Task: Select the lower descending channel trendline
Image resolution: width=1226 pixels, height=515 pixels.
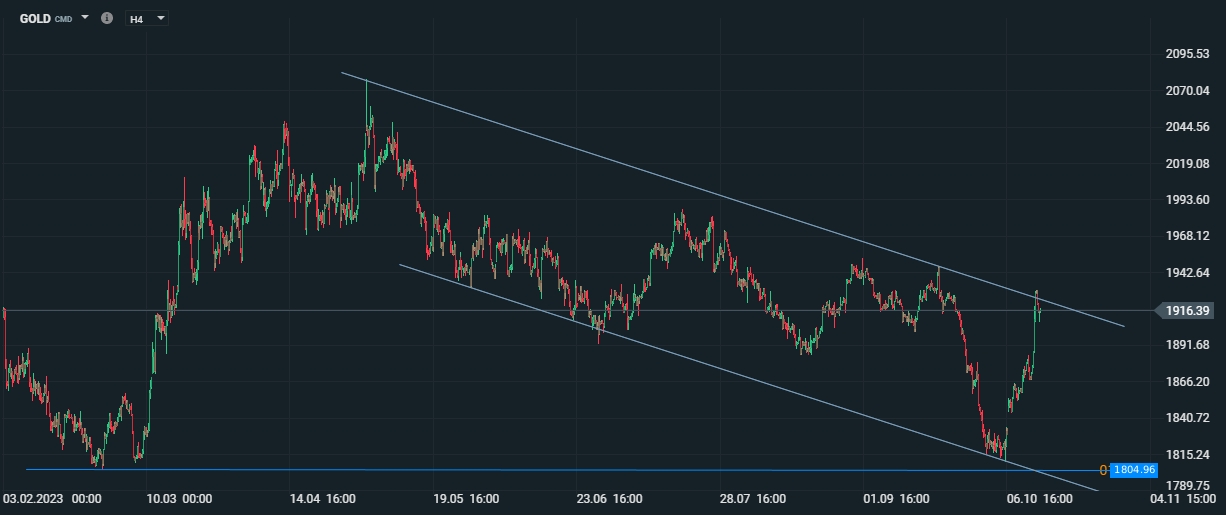Action: [x=748, y=378]
